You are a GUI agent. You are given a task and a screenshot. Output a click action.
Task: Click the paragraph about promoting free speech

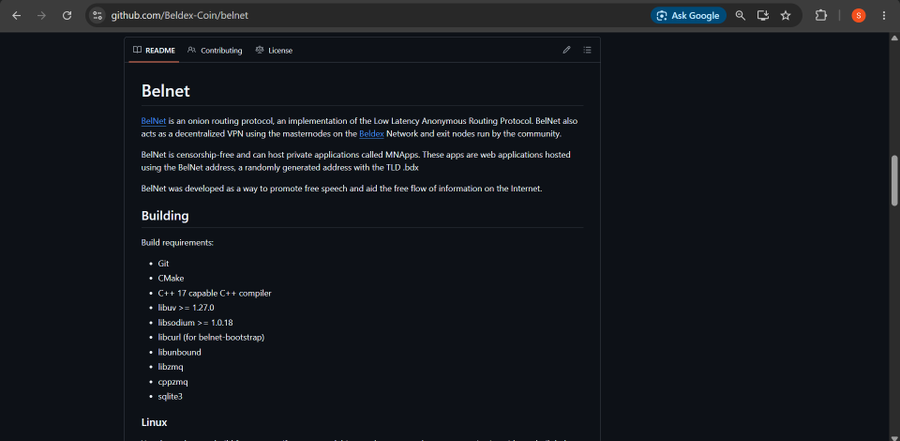(342, 188)
